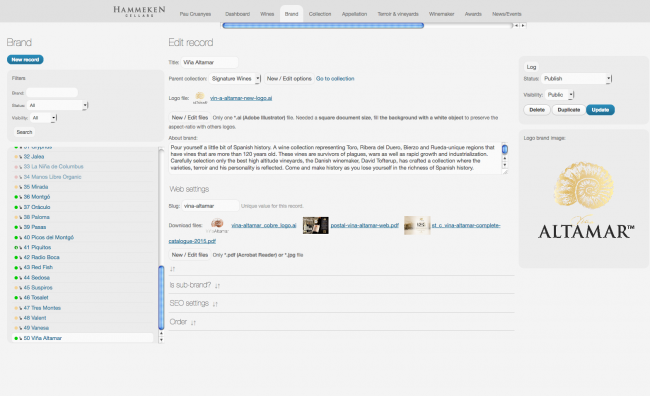
Task: Switch to the Collection tab
Action: tap(320, 14)
